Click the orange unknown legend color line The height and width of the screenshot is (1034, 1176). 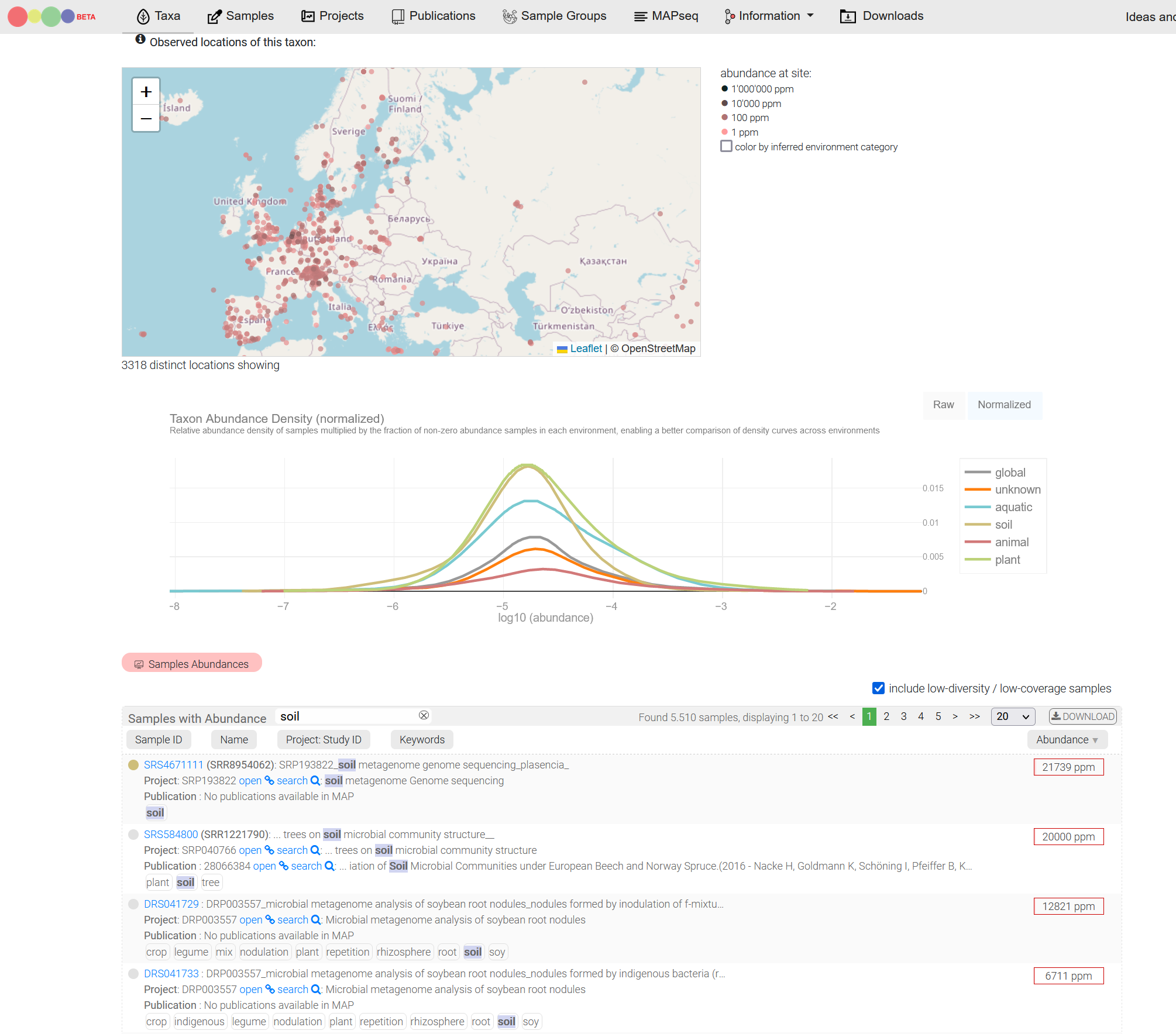coord(977,490)
